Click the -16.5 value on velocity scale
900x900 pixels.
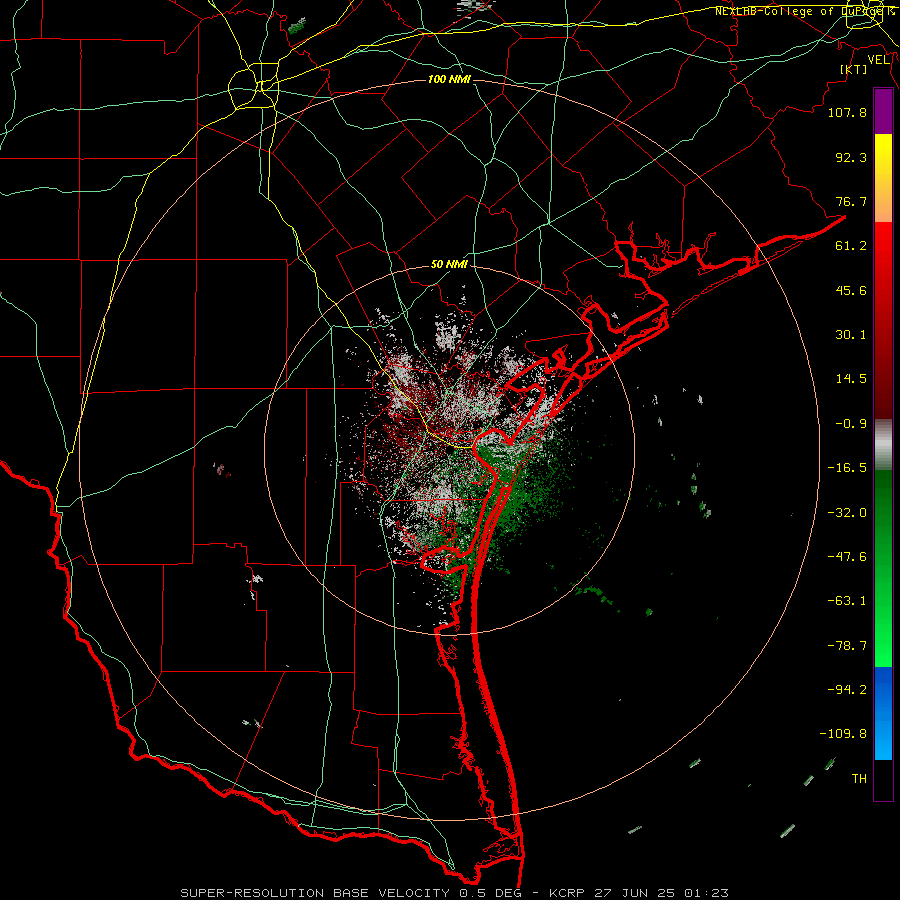(847, 468)
